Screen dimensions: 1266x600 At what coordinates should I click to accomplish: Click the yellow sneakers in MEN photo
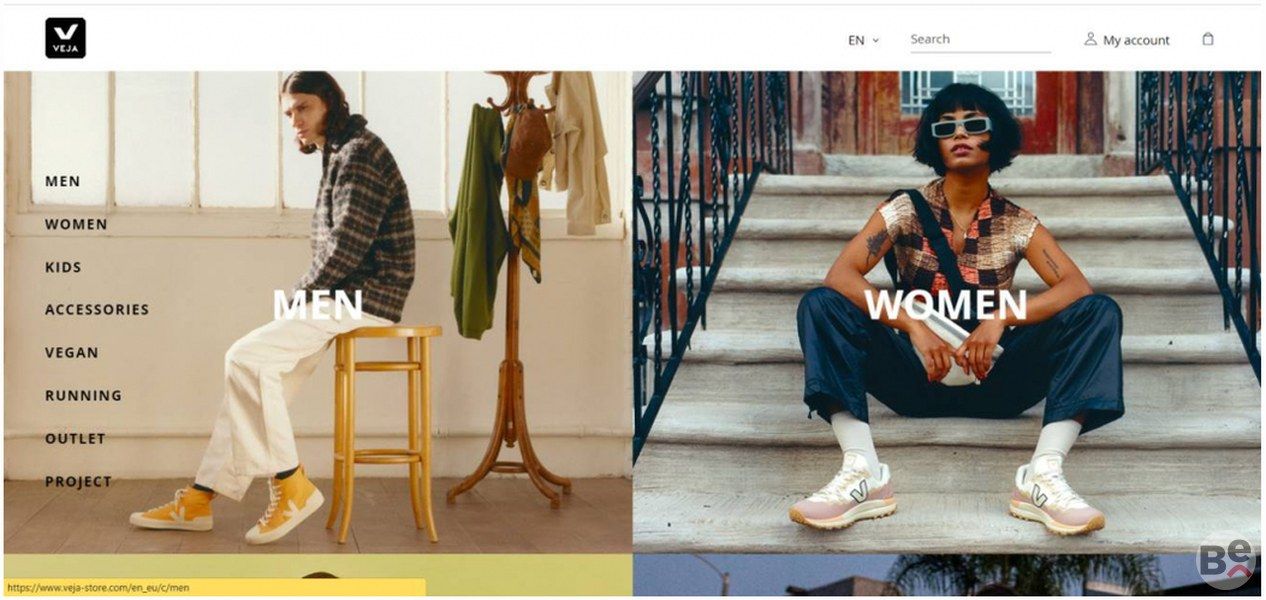pyautogui.click(x=228, y=506)
